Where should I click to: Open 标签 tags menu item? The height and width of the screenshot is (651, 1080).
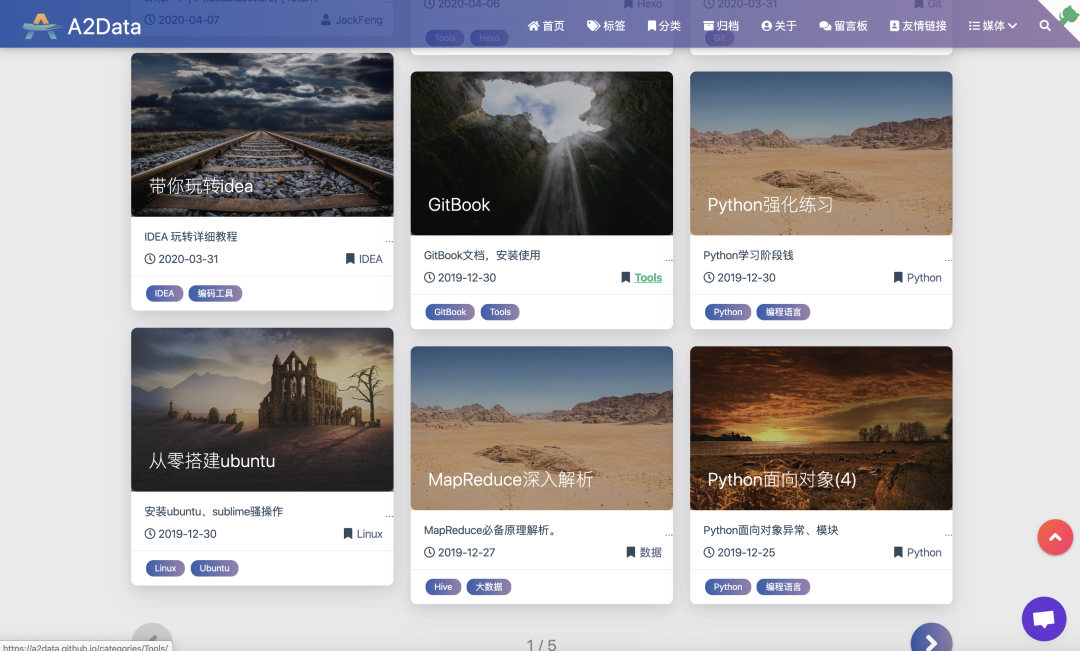(x=606, y=25)
